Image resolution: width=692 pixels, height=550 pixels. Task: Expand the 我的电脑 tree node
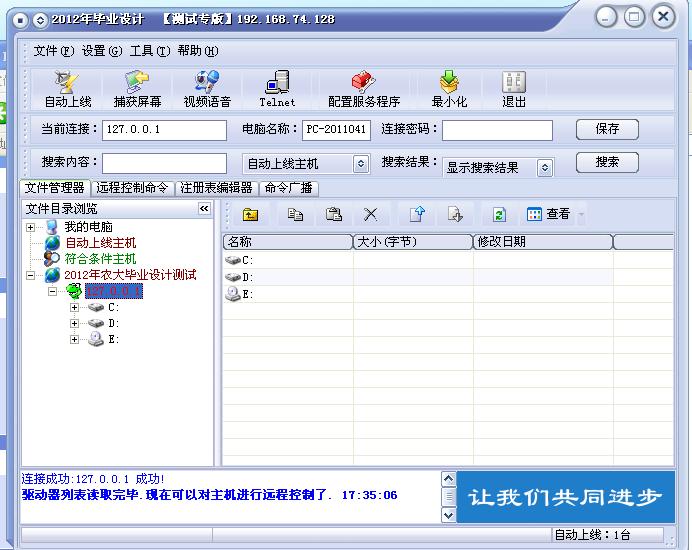pyautogui.click(x=30, y=227)
